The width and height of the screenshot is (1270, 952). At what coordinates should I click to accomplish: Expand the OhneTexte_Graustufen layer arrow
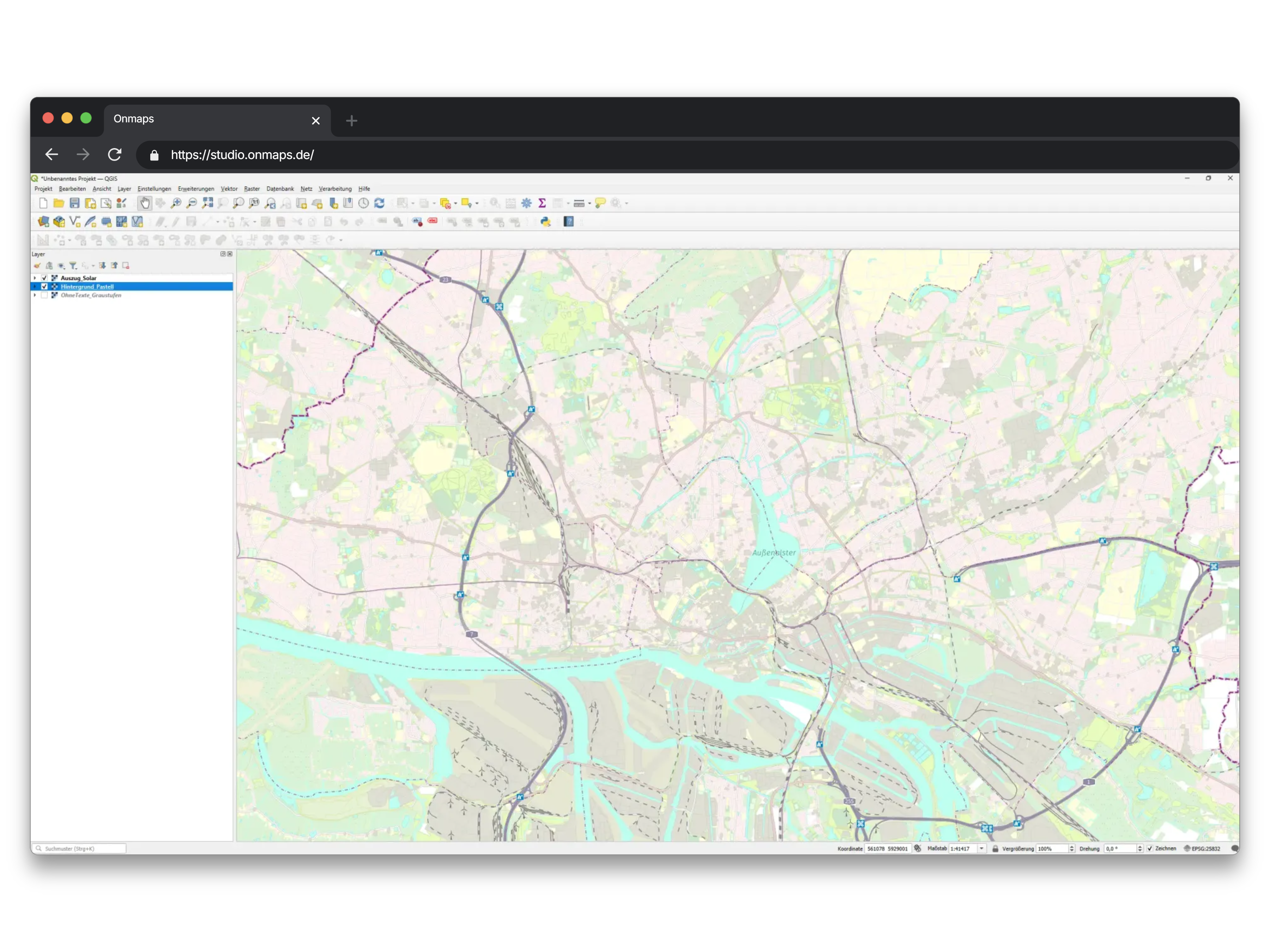click(x=35, y=295)
